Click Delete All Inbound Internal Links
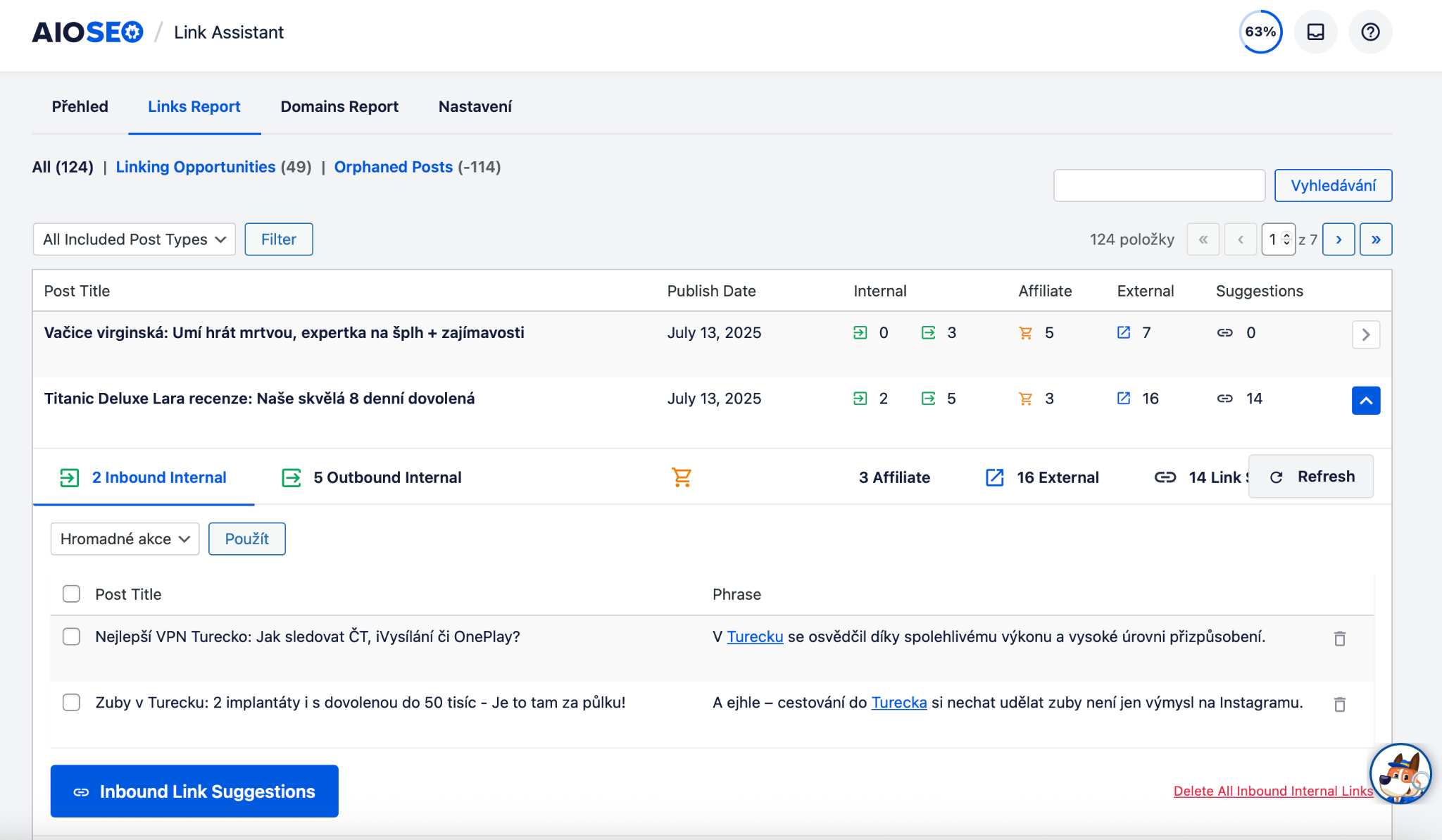The height and width of the screenshot is (840, 1442). point(1272,791)
